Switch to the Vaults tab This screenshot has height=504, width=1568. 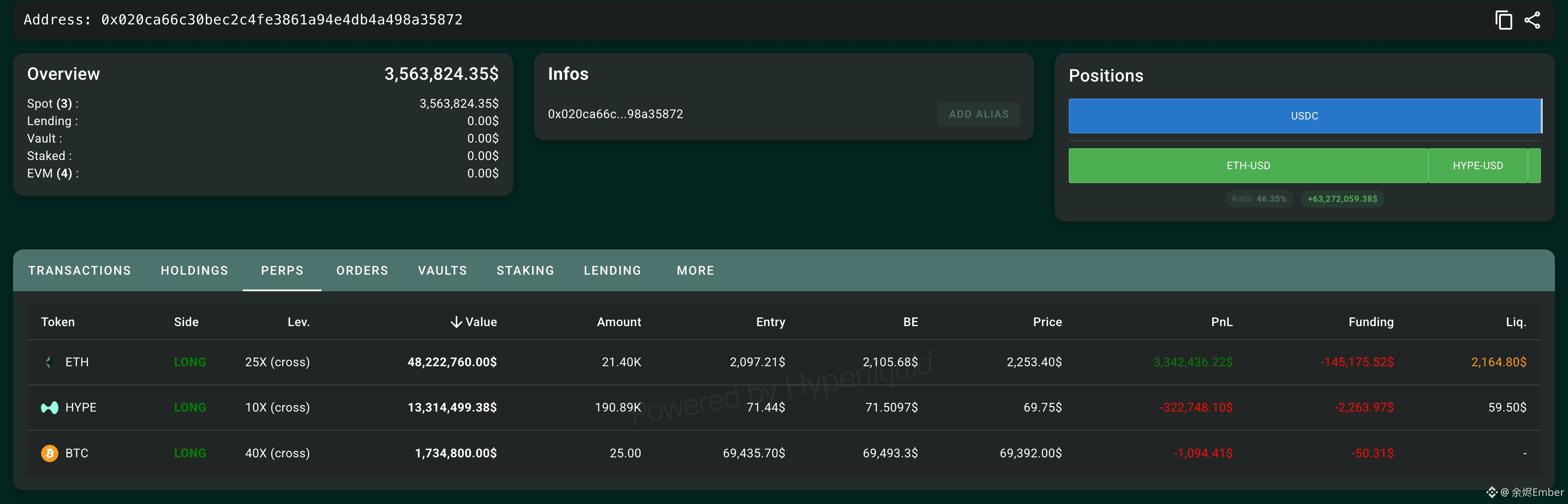pos(443,270)
